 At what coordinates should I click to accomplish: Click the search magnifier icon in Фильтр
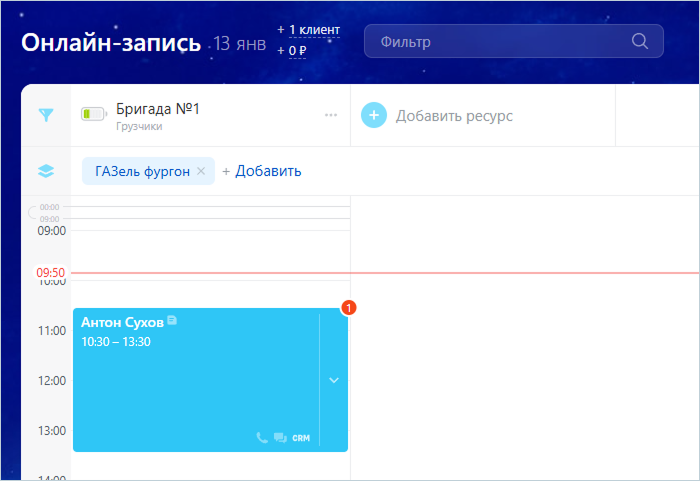click(x=640, y=42)
